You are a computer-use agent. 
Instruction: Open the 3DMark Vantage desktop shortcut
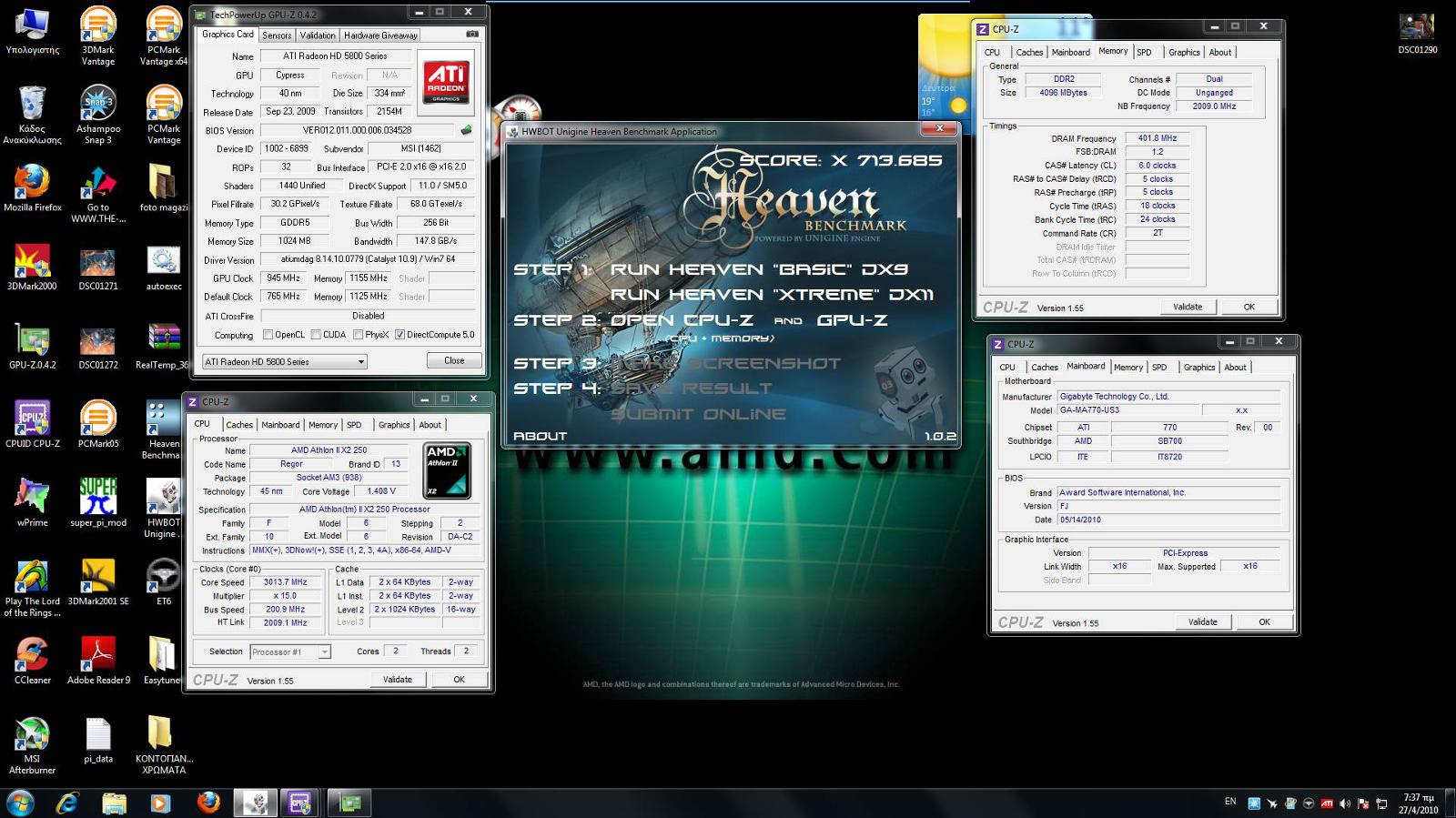[98, 36]
